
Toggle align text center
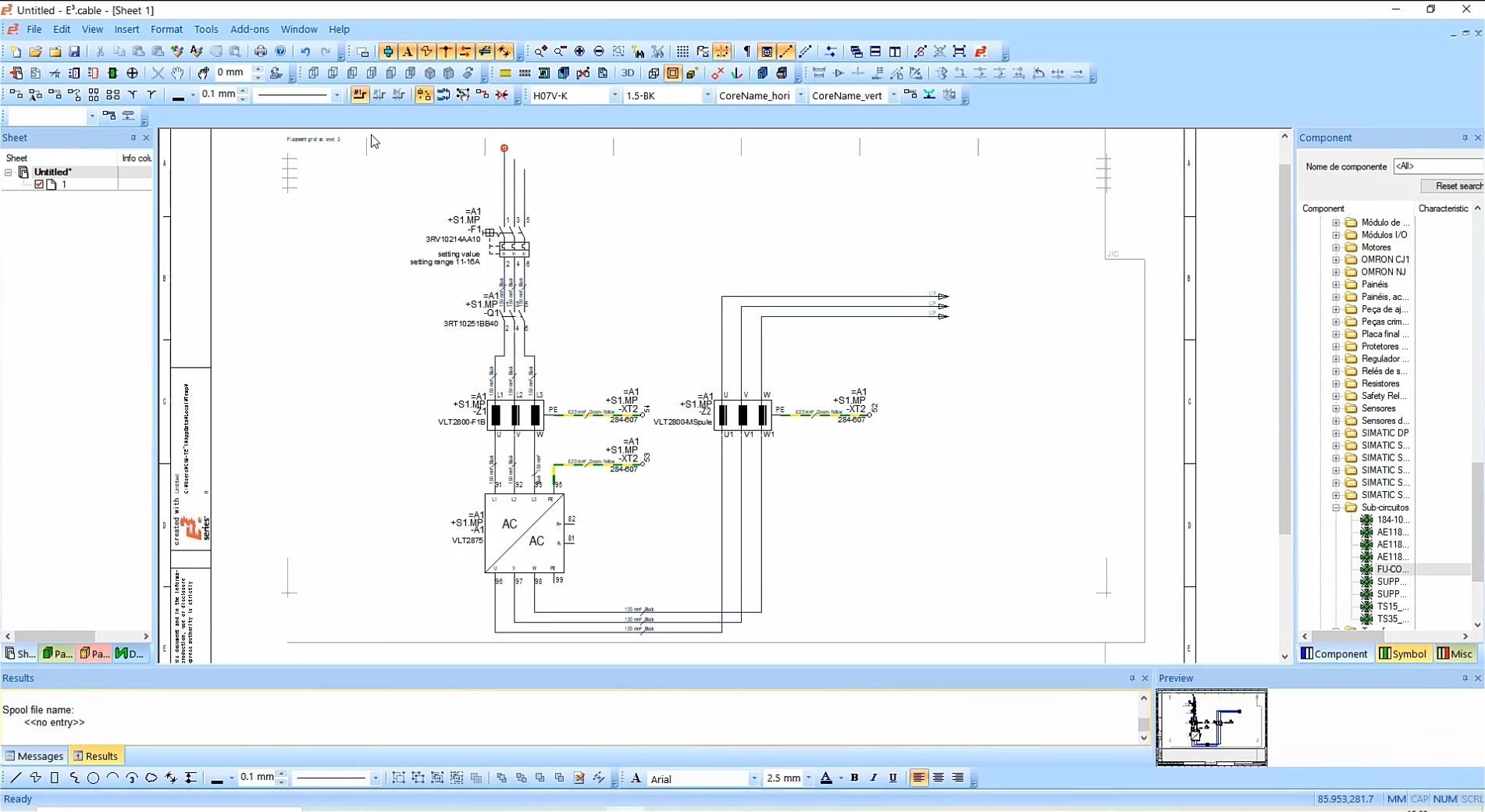point(938,778)
